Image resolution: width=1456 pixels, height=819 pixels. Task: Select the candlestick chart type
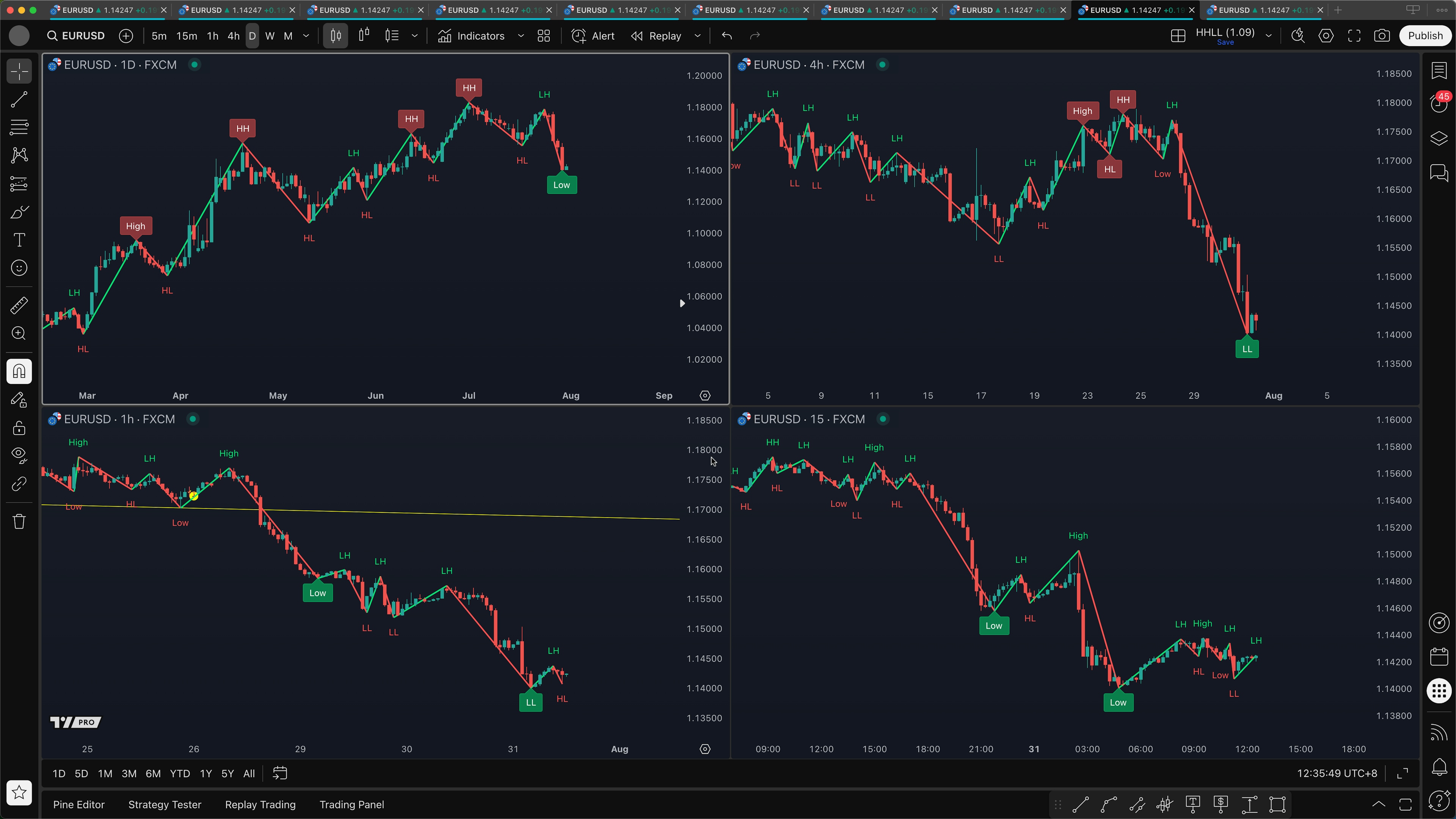336,36
